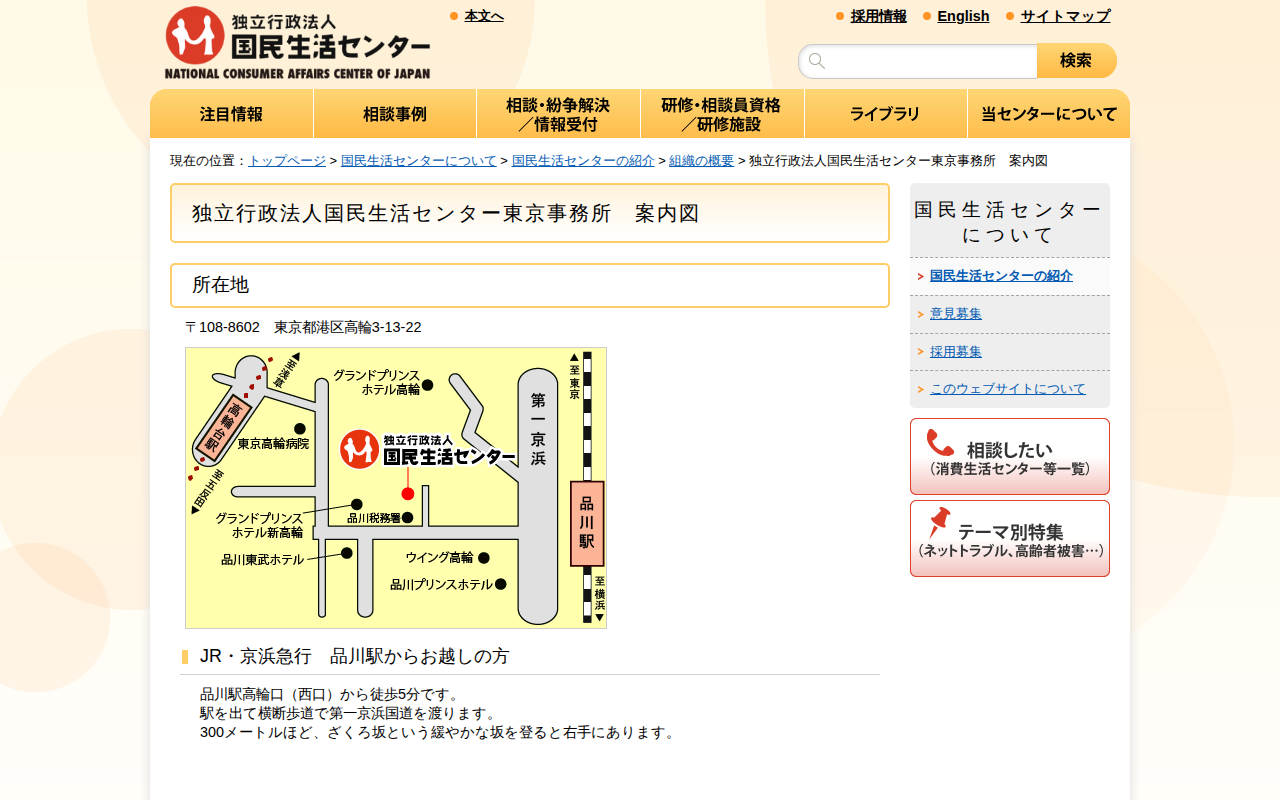Click the 相談したい consultation banner
This screenshot has width=1280, height=800.
1010,456
